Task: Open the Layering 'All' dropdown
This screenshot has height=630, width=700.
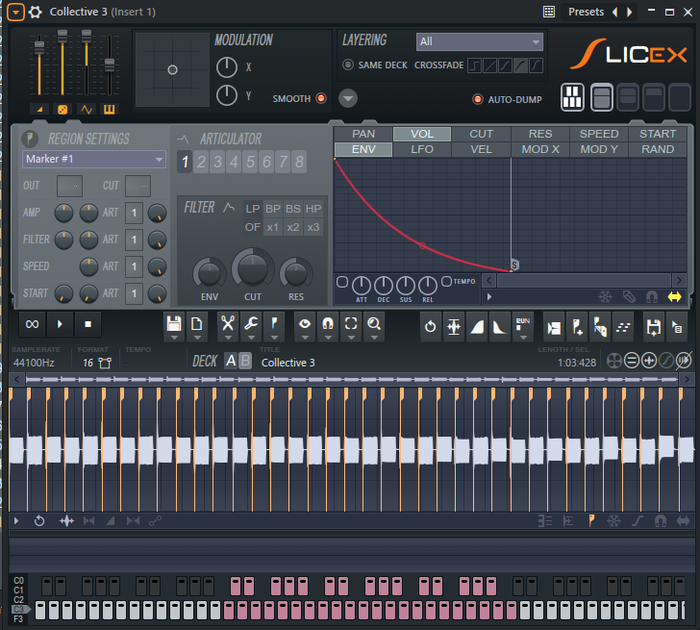Action: (x=479, y=42)
